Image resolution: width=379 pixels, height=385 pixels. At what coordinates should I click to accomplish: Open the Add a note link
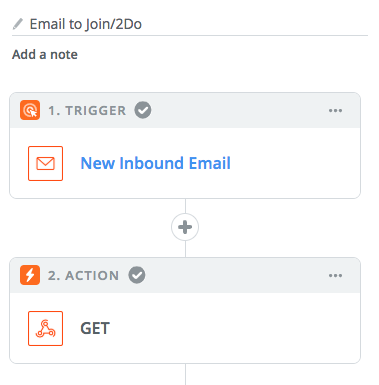pos(45,54)
